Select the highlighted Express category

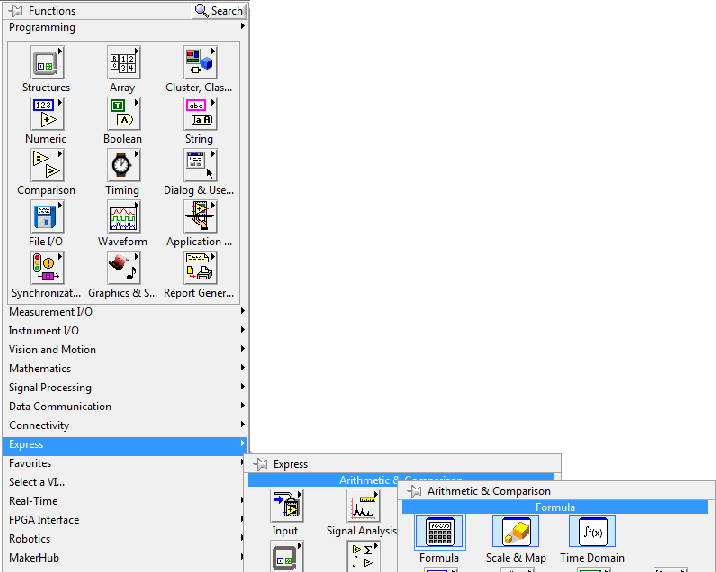coord(126,445)
